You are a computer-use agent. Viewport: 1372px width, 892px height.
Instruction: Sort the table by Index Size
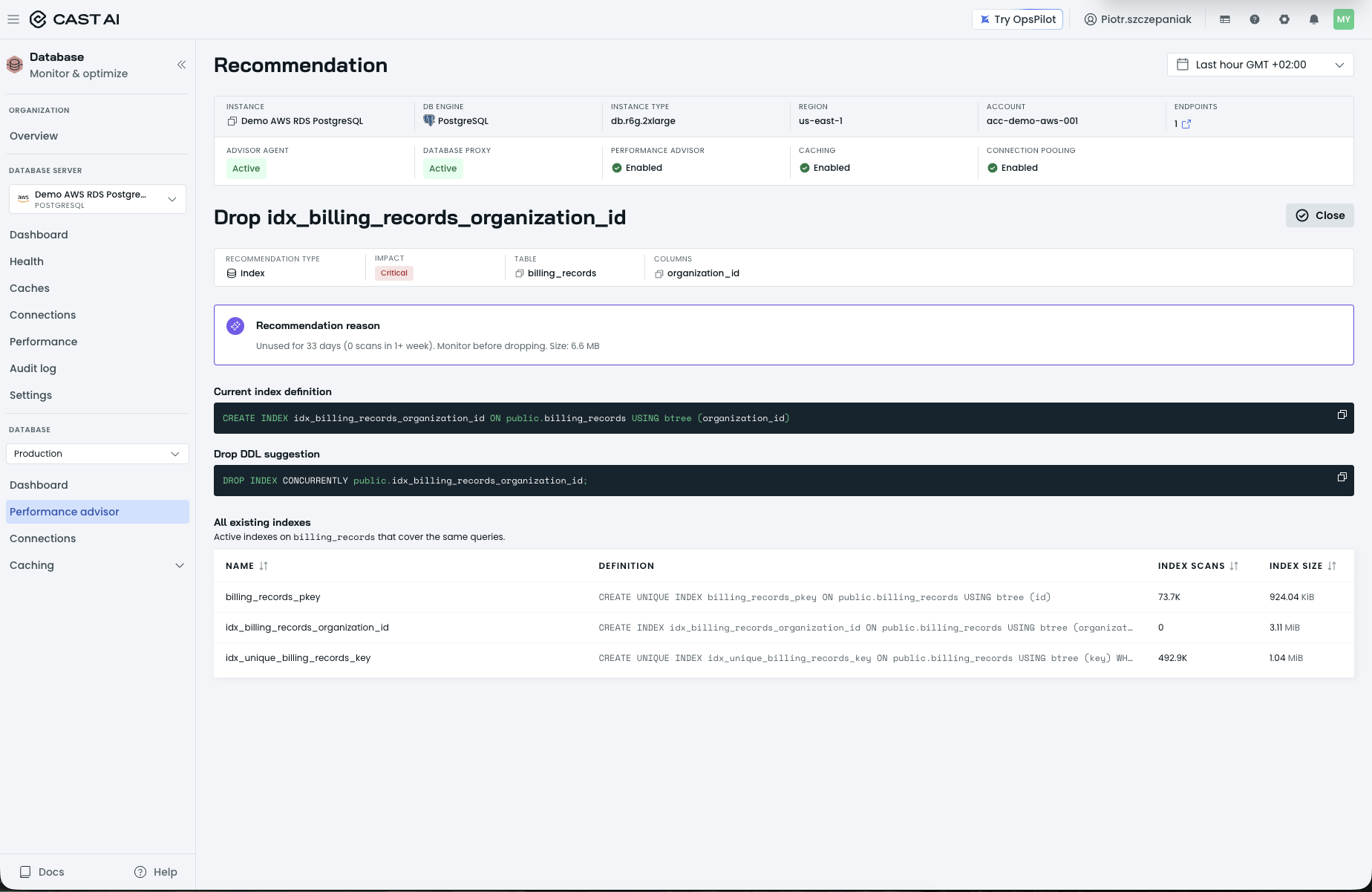pyautogui.click(x=1332, y=566)
